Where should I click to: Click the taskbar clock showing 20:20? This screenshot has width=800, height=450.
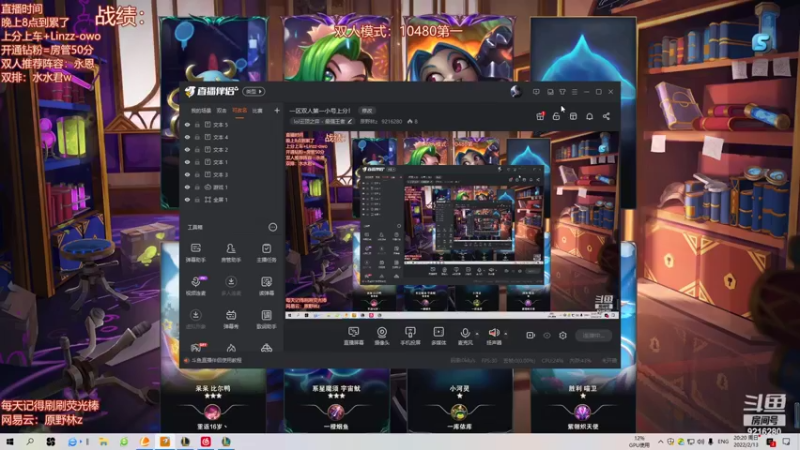(x=746, y=441)
